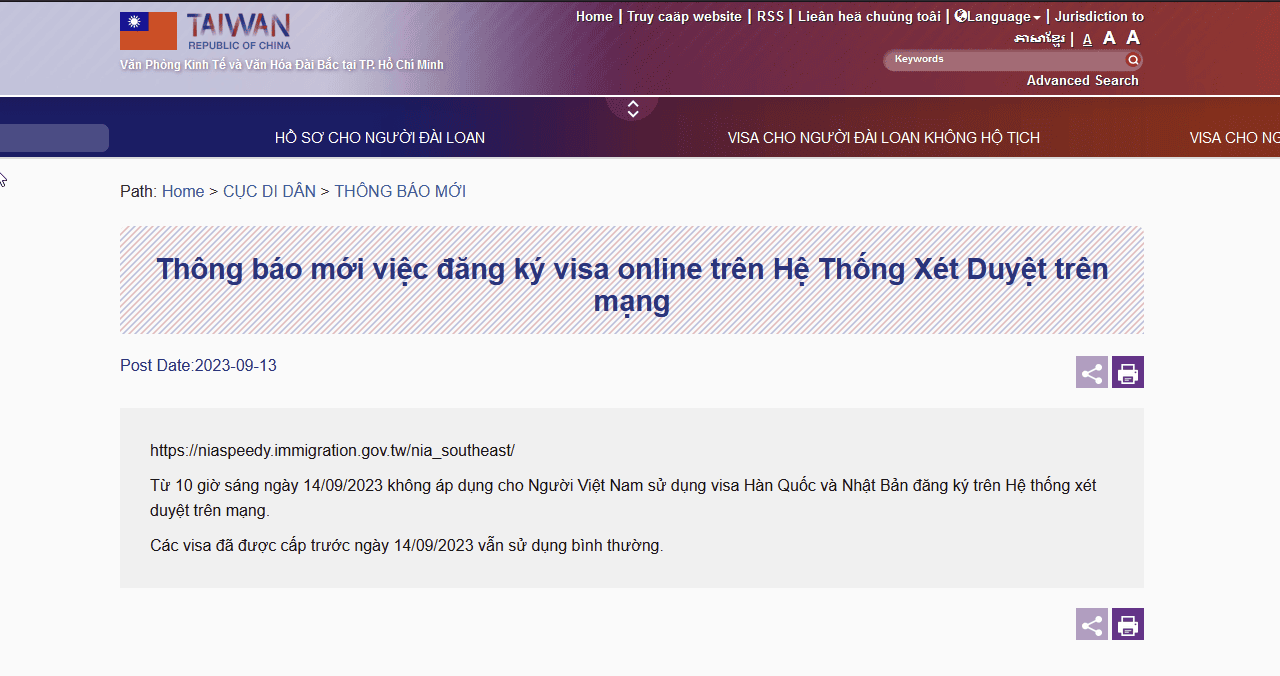Open HỒ SƠ CHO NGƯỜI ĐÀI LOAN menu
The image size is (1280, 676).
(x=380, y=138)
